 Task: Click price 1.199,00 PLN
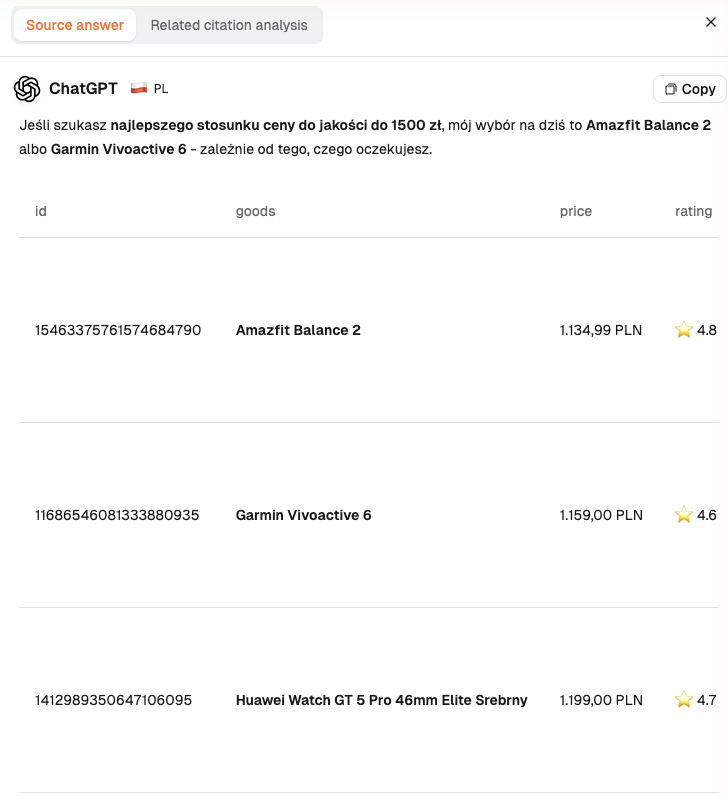tap(601, 700)
